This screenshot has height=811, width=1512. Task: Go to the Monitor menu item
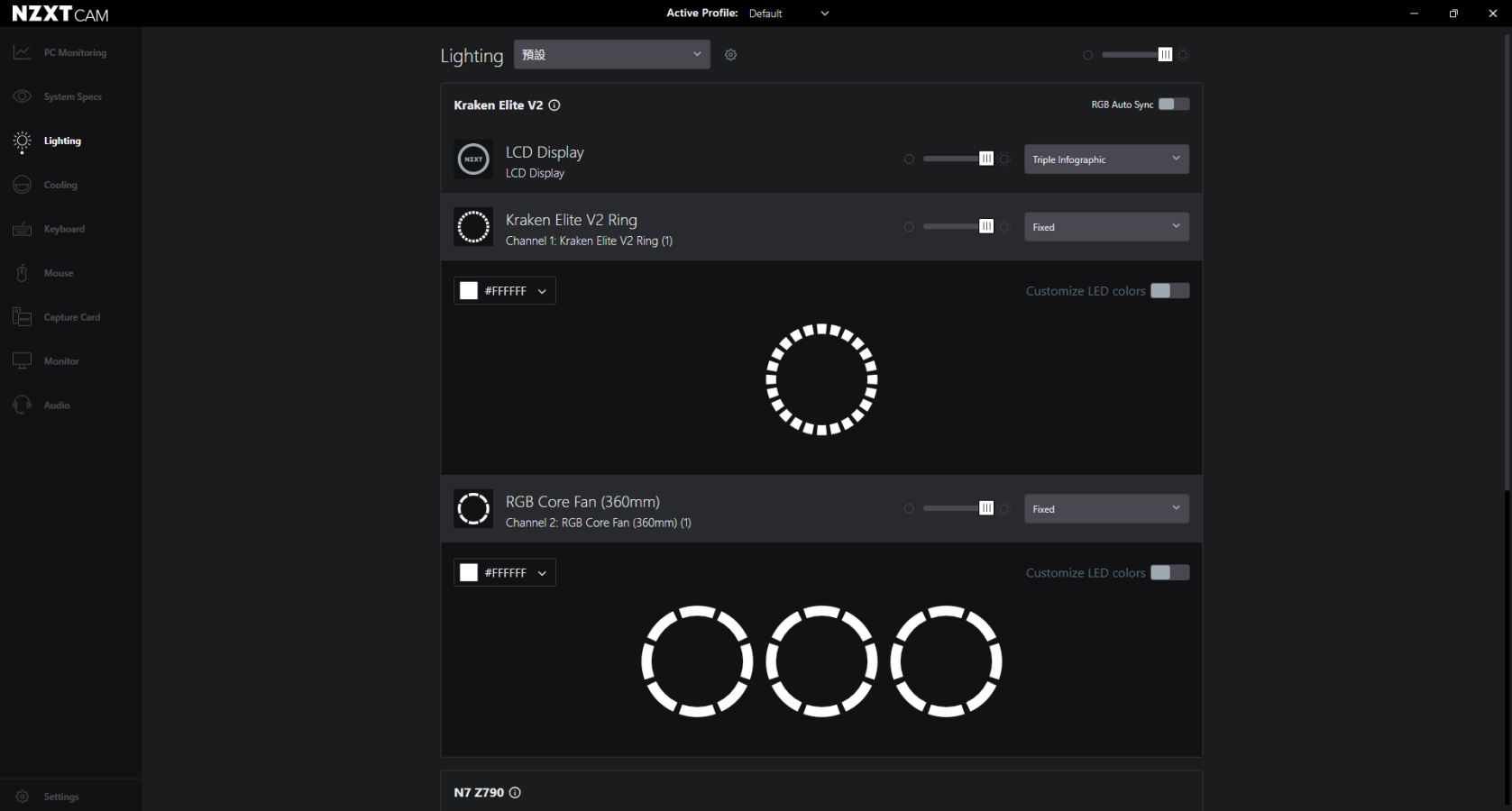tap(61, 361)
